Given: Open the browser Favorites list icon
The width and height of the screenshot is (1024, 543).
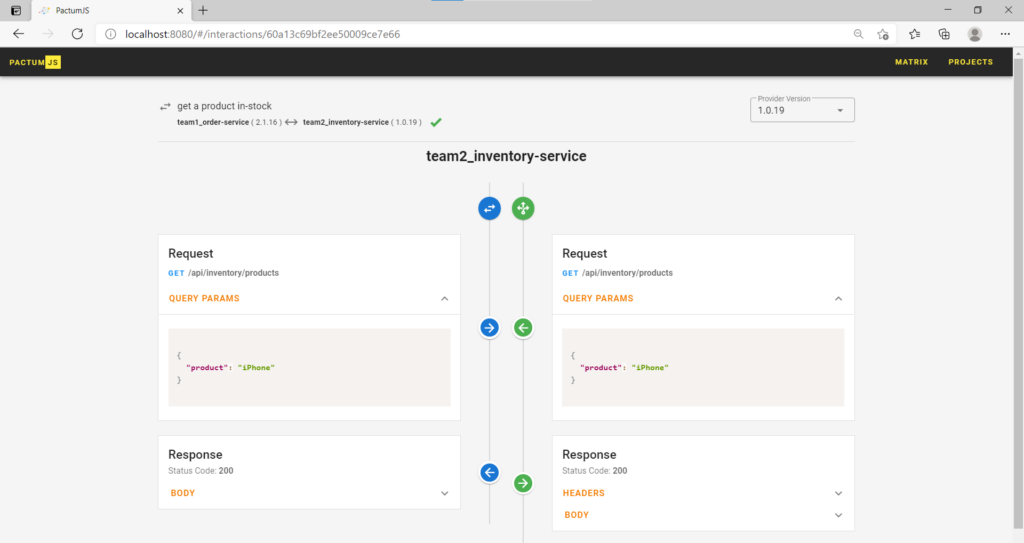Looking at the screenshot, I should coord(914,34).
